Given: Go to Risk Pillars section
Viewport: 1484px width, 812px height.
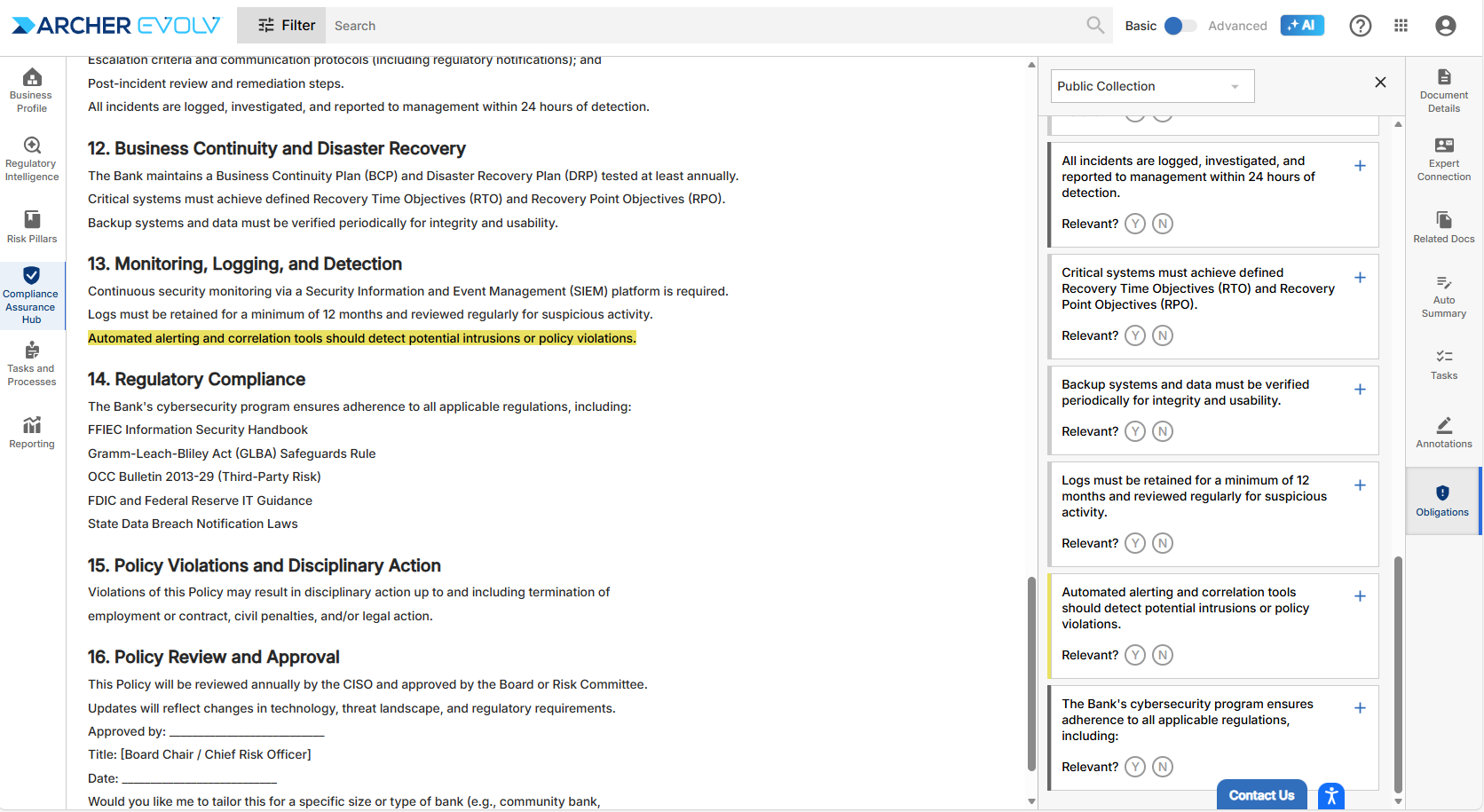Looking at the screenshot, I should (x=31, y=226).
